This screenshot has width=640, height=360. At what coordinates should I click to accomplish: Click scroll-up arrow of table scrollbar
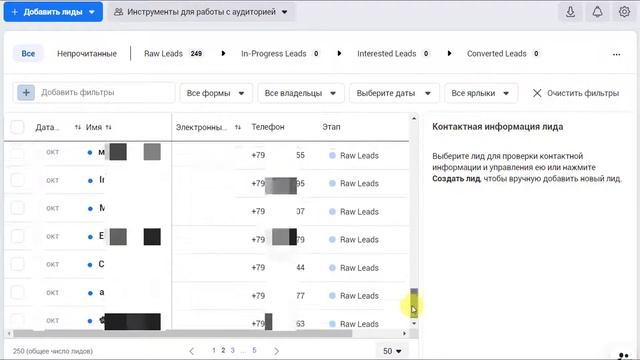click(414, 118)
